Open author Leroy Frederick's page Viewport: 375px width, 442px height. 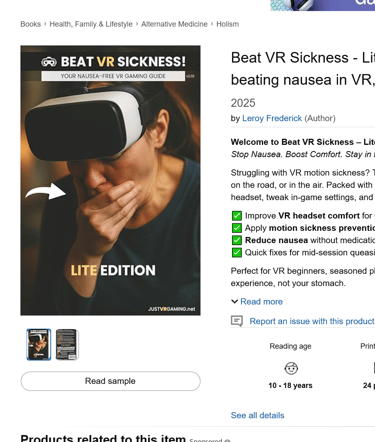(272, 118)
